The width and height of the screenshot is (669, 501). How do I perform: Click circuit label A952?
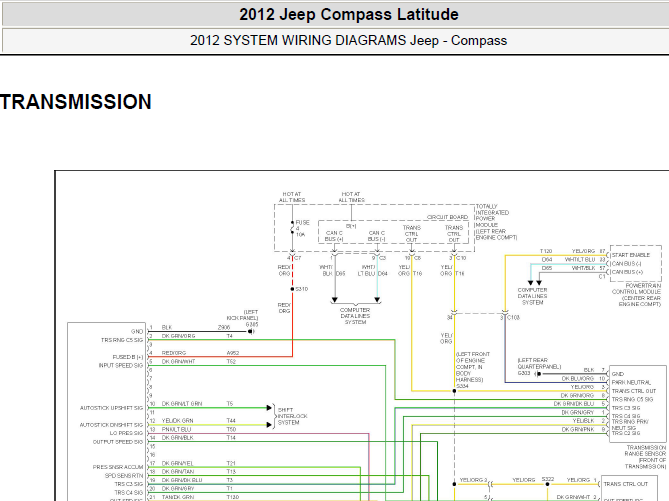(x=233, y=353)
